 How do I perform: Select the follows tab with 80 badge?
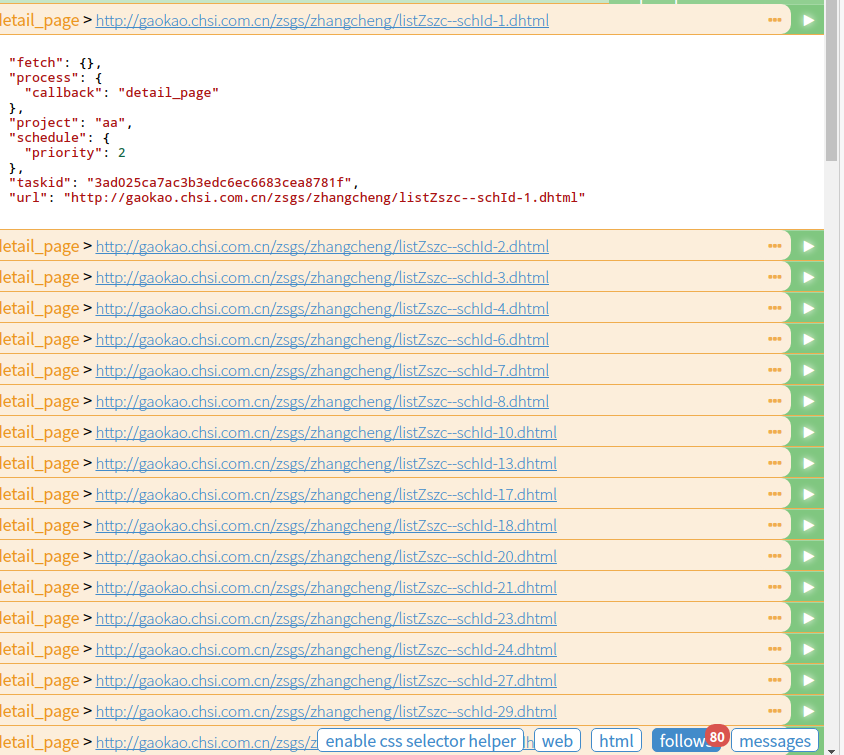[683, 741]
